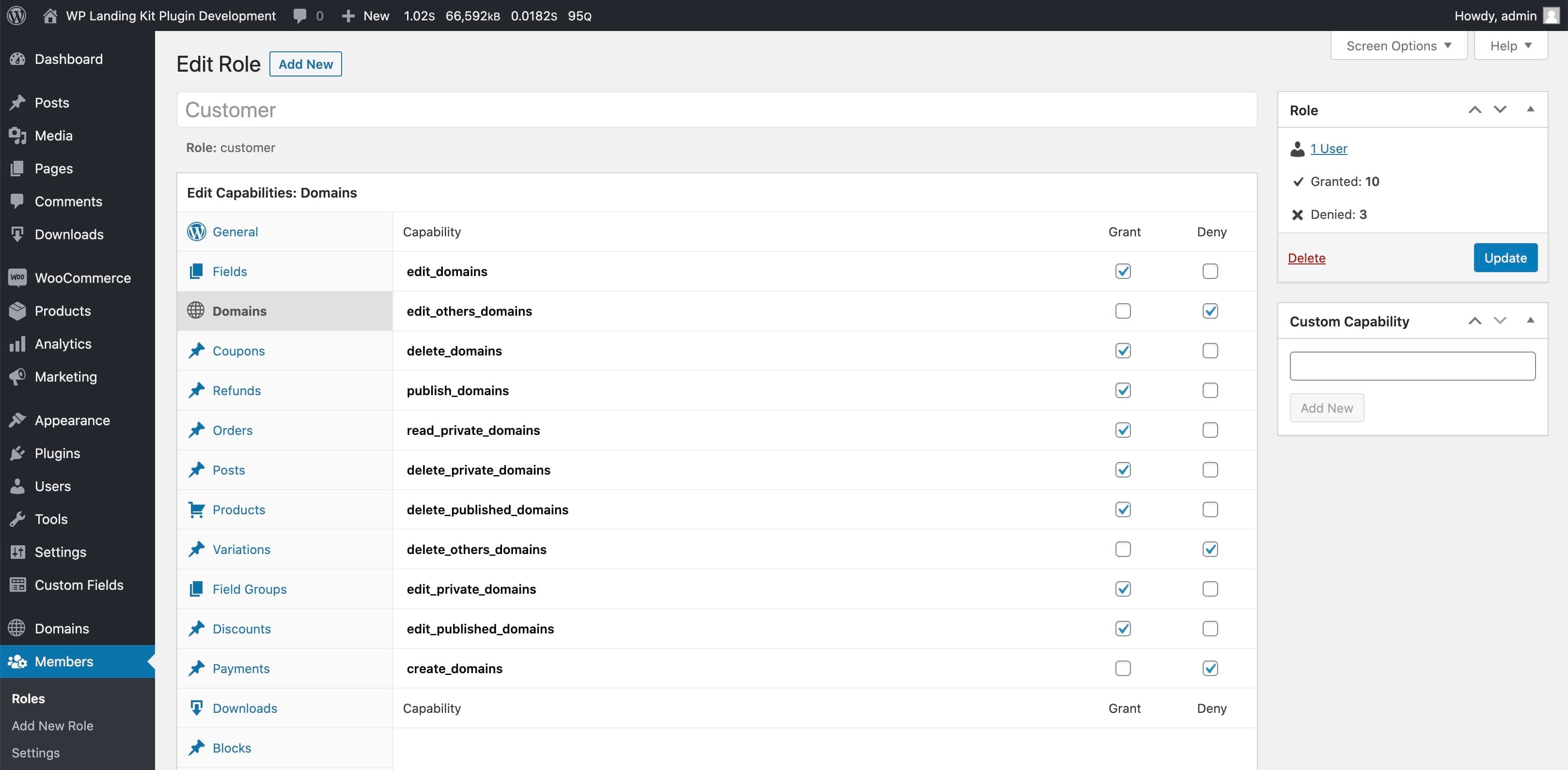
Task: Expand the Screen Options dropdown
Action: click(1398, 46)
